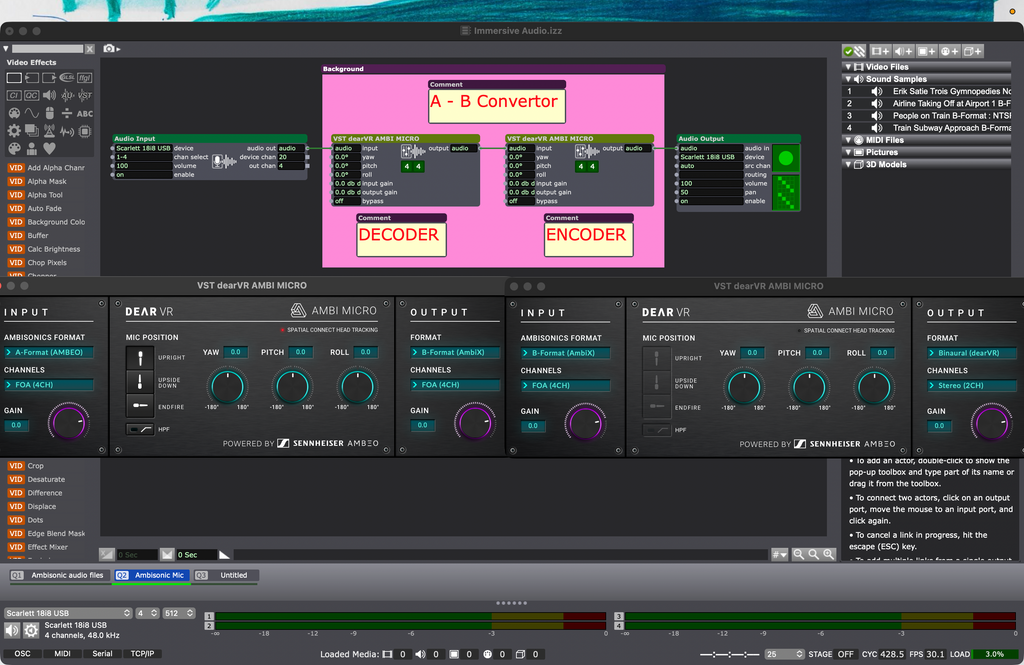Select the gear control toolbox category

pyautogui.click(x=14, y=131)
